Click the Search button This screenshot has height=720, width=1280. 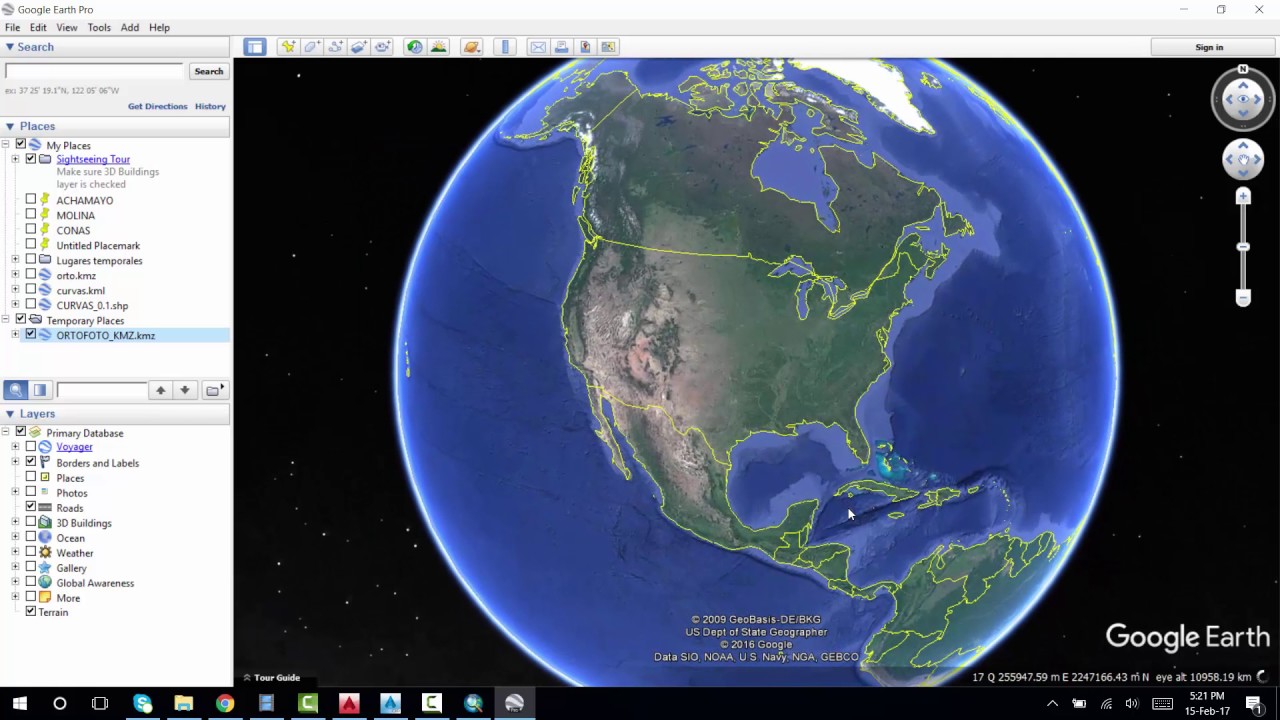pos(209,71)
